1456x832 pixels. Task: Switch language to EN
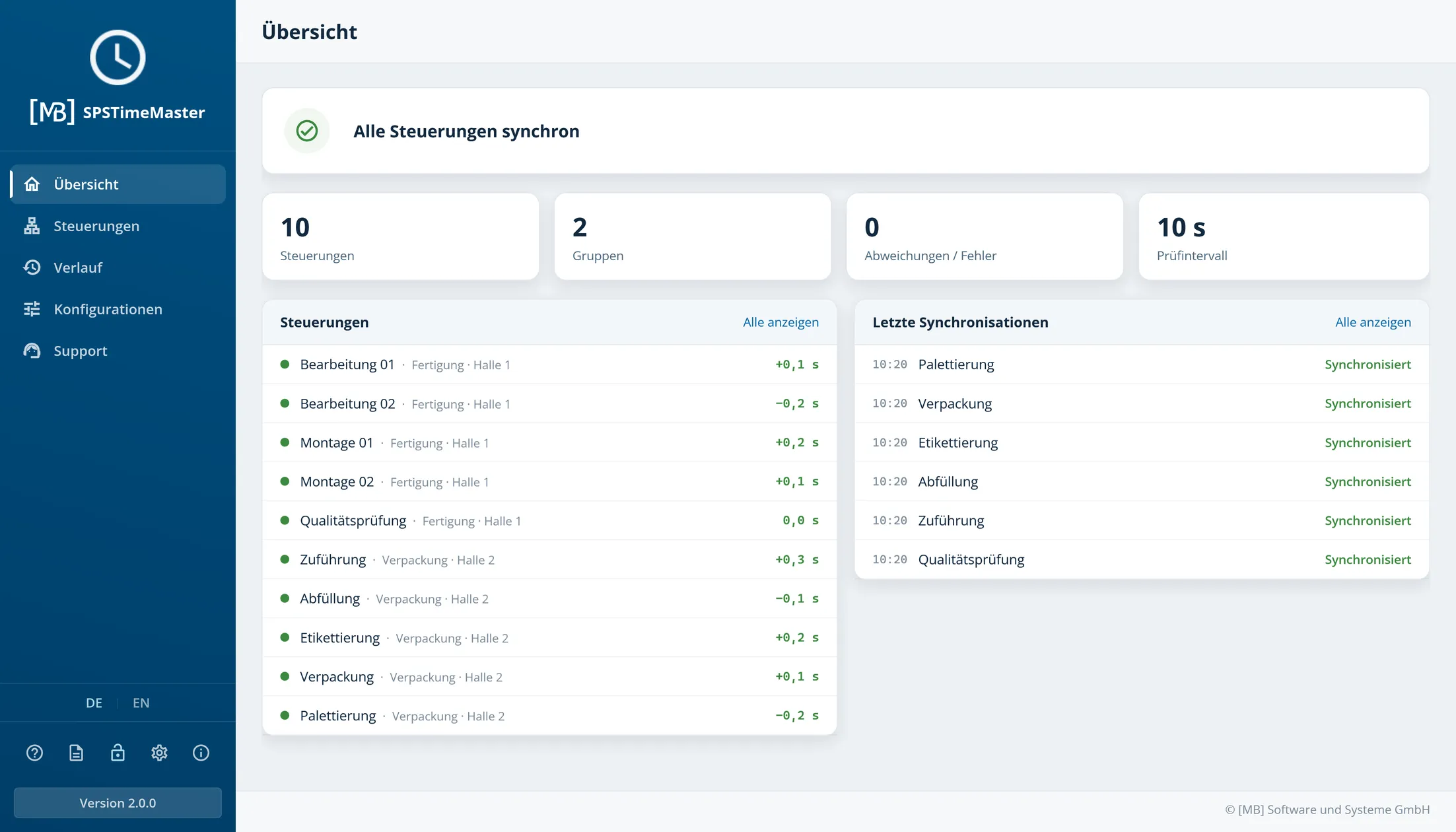pyautogui.click(x=141, y=703)
